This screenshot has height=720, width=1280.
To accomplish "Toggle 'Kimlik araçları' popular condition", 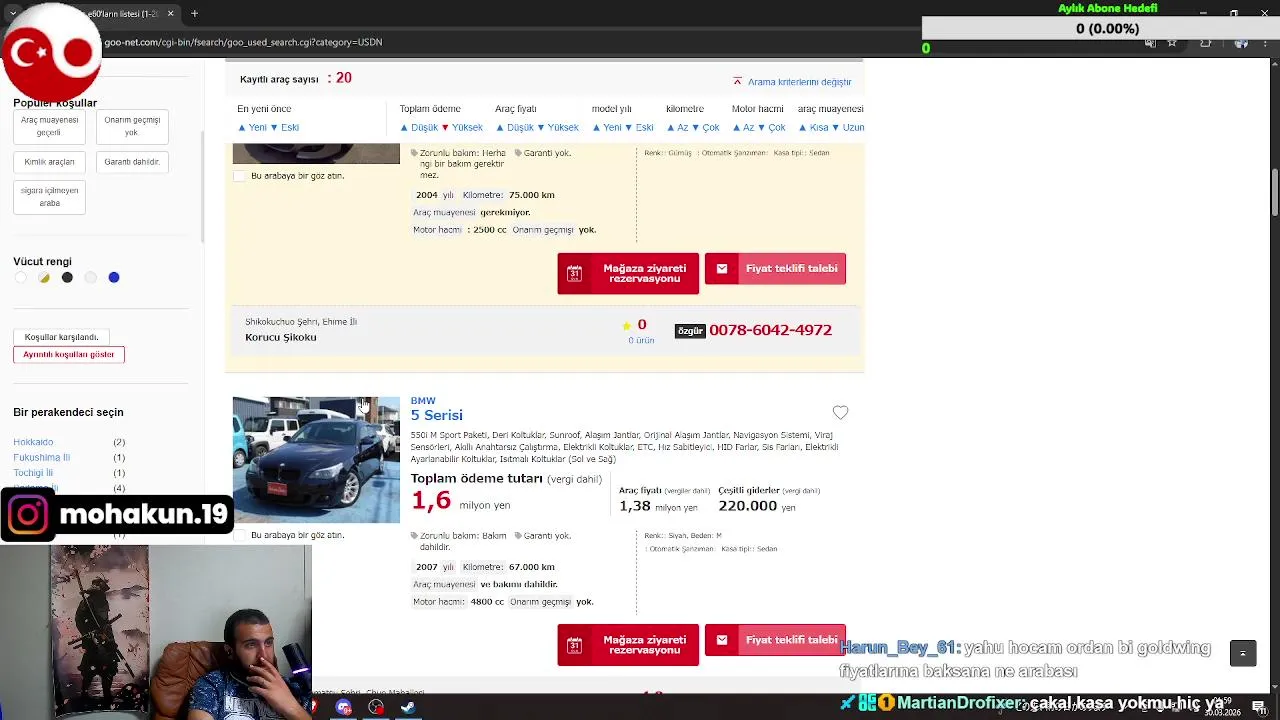I will click(x=49, y=162).
